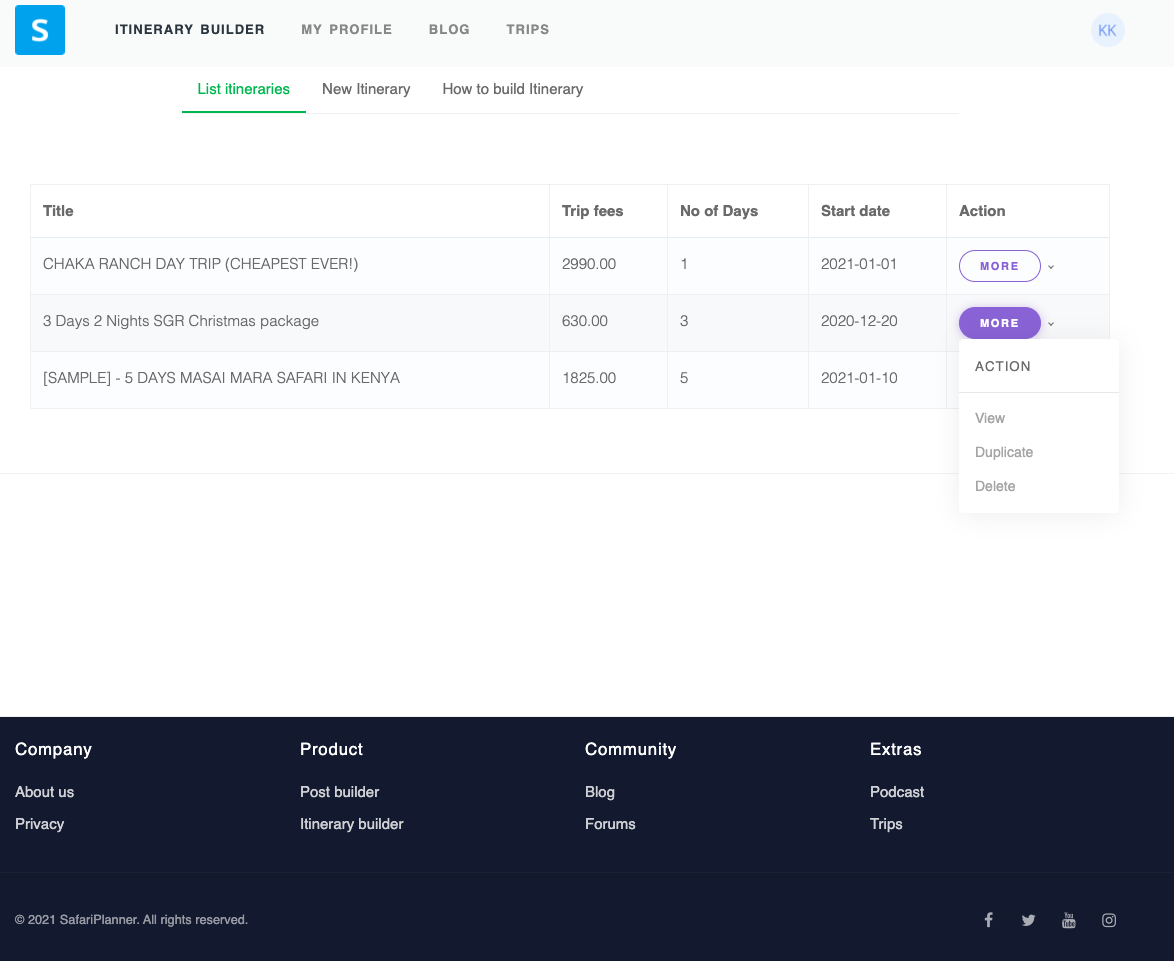Open Trips link in Extras footer
The image size is (1174, 961).
886,824
